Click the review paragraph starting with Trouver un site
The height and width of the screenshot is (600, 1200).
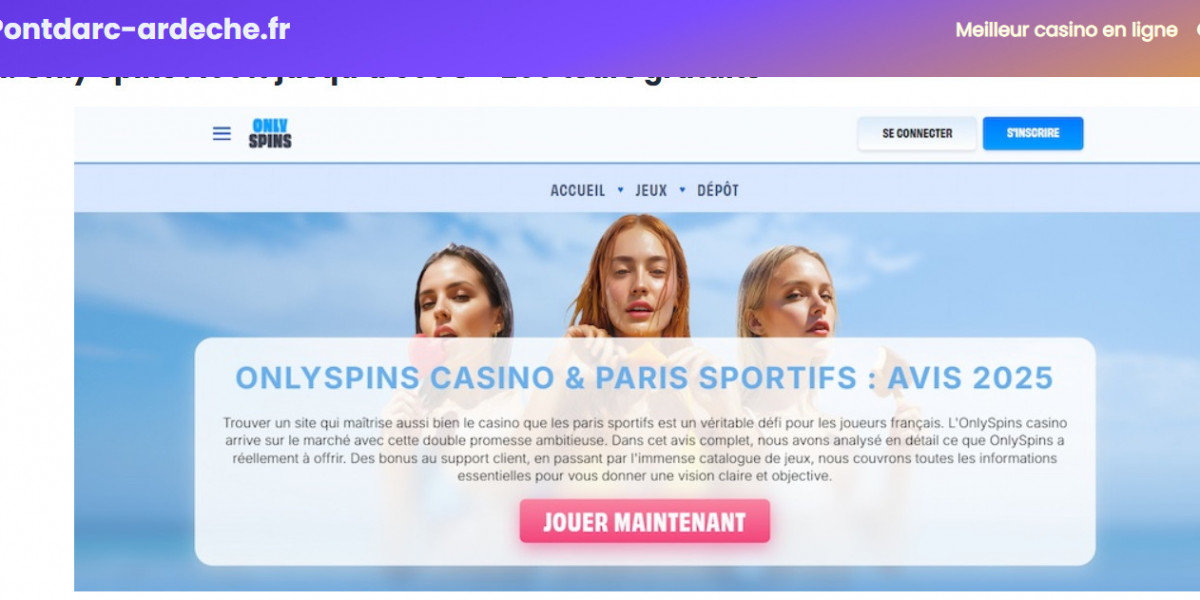645,450
